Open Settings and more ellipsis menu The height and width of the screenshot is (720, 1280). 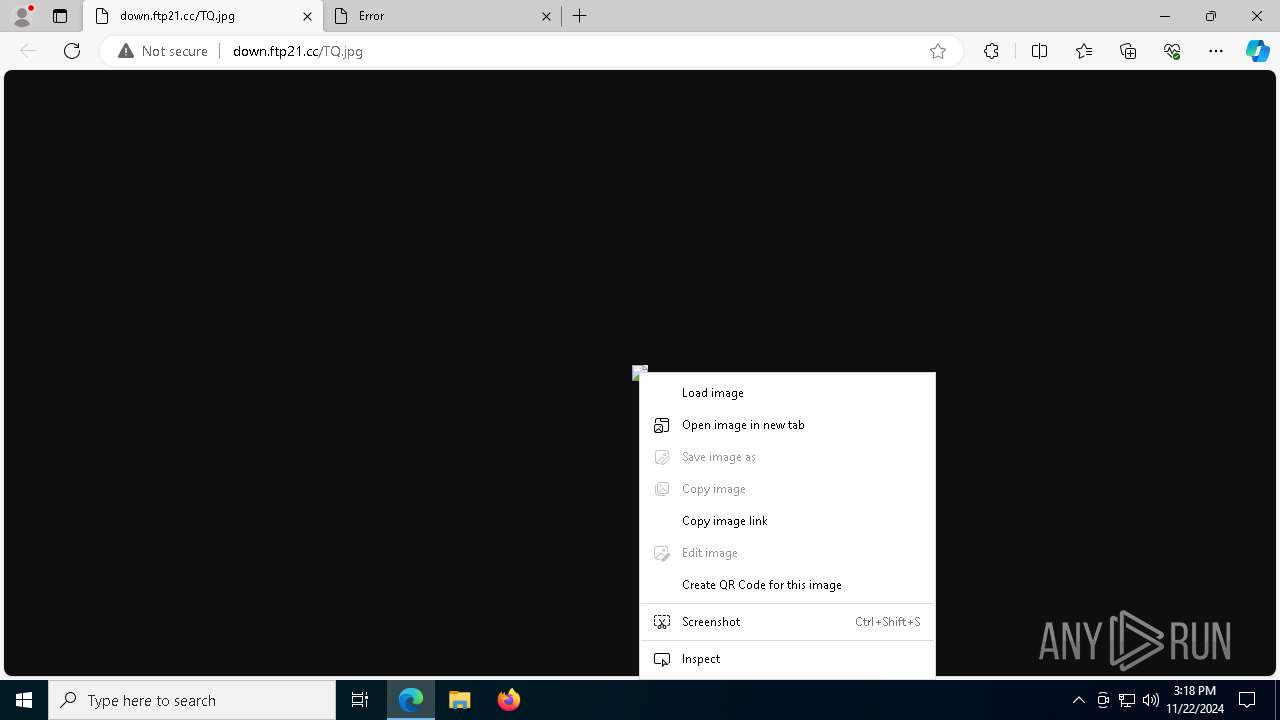[x=1216, y=51]
